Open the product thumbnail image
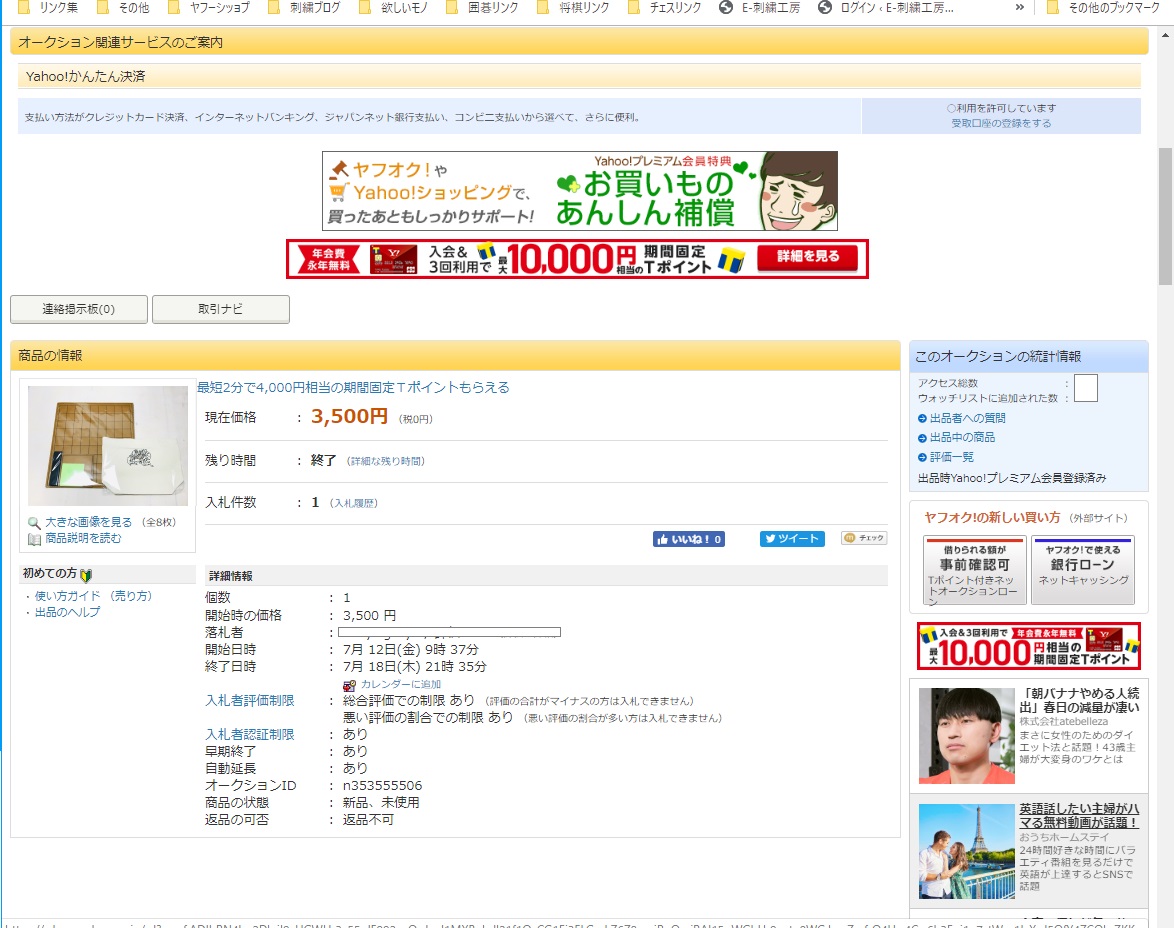Screen dimensions: 1174x928 point(108,446)
